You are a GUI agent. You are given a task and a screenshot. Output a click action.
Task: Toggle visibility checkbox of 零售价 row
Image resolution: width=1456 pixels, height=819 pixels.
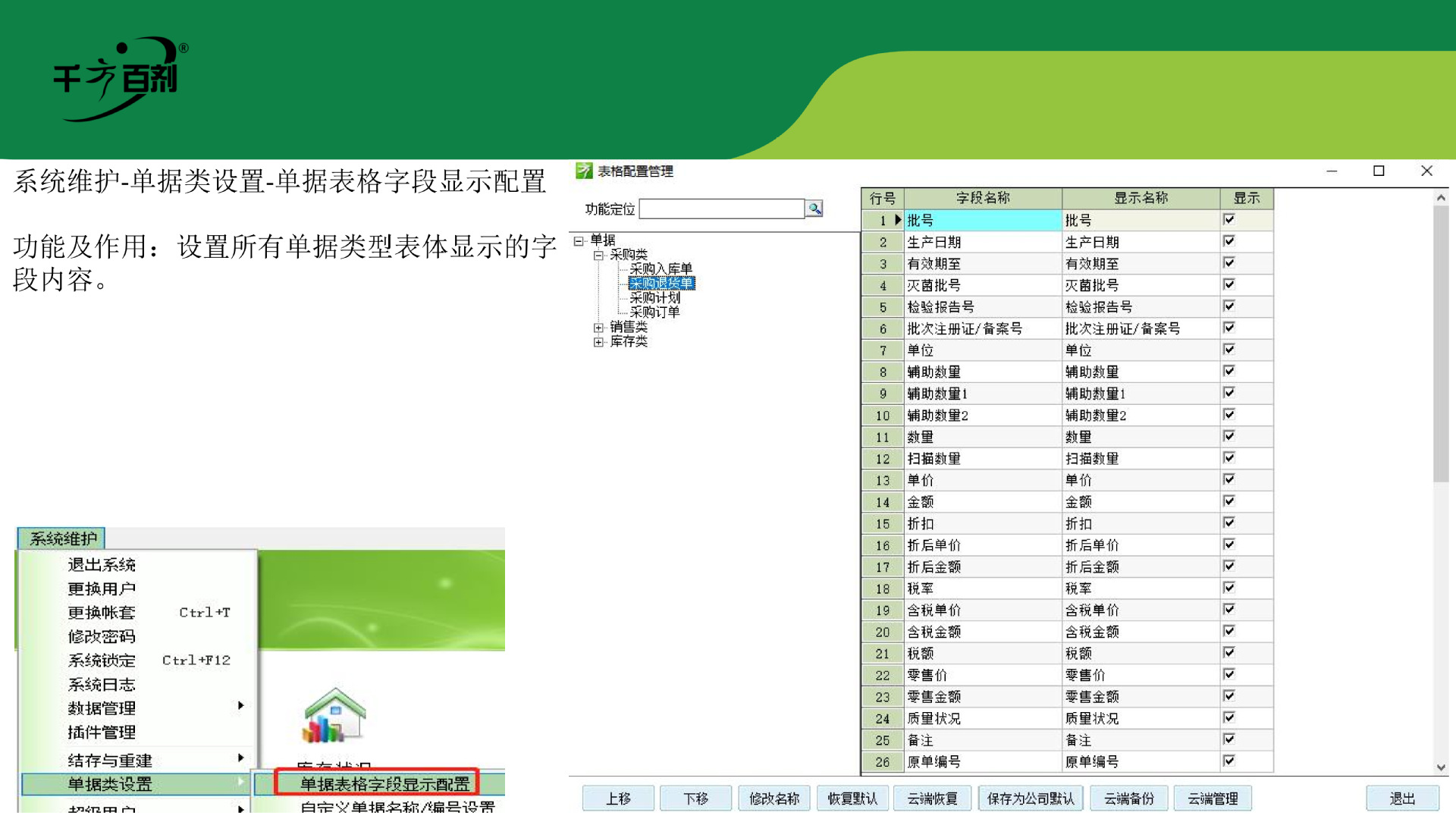coord(1229,675)
